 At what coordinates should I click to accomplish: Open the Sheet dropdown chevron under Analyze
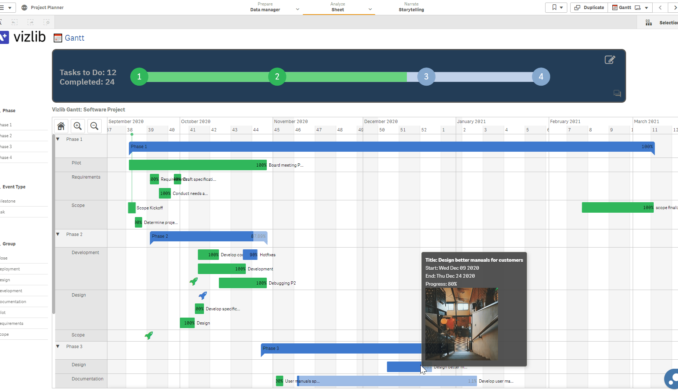(x=370, y=9)
